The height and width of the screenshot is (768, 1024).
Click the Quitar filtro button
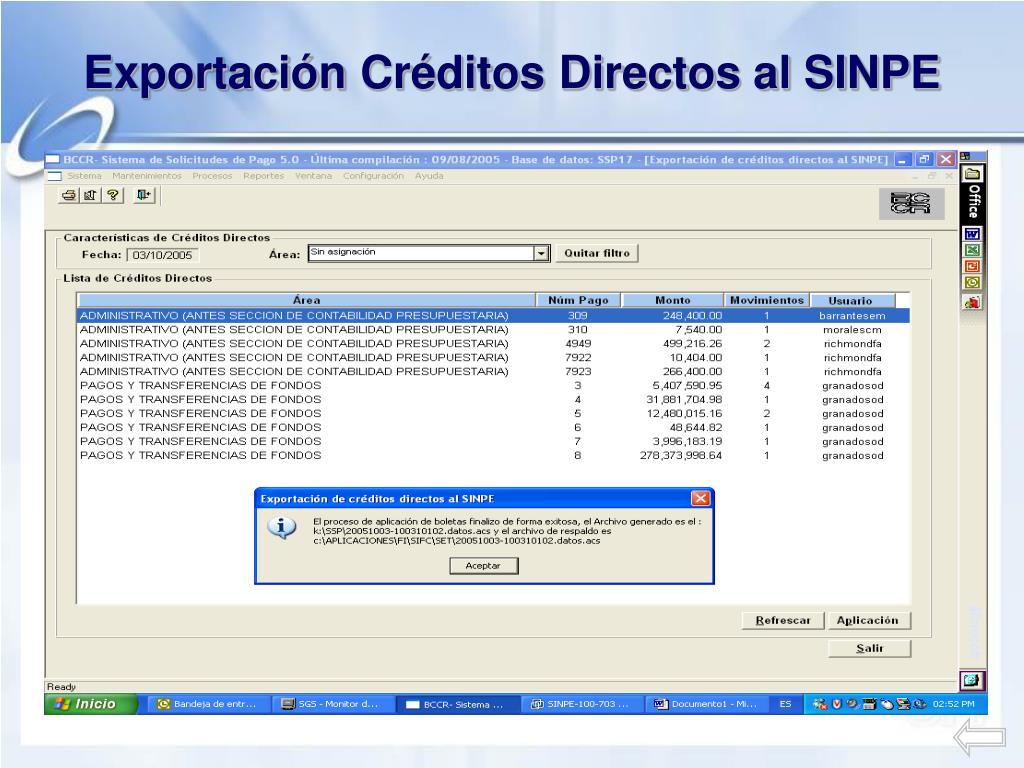(597, 253)
